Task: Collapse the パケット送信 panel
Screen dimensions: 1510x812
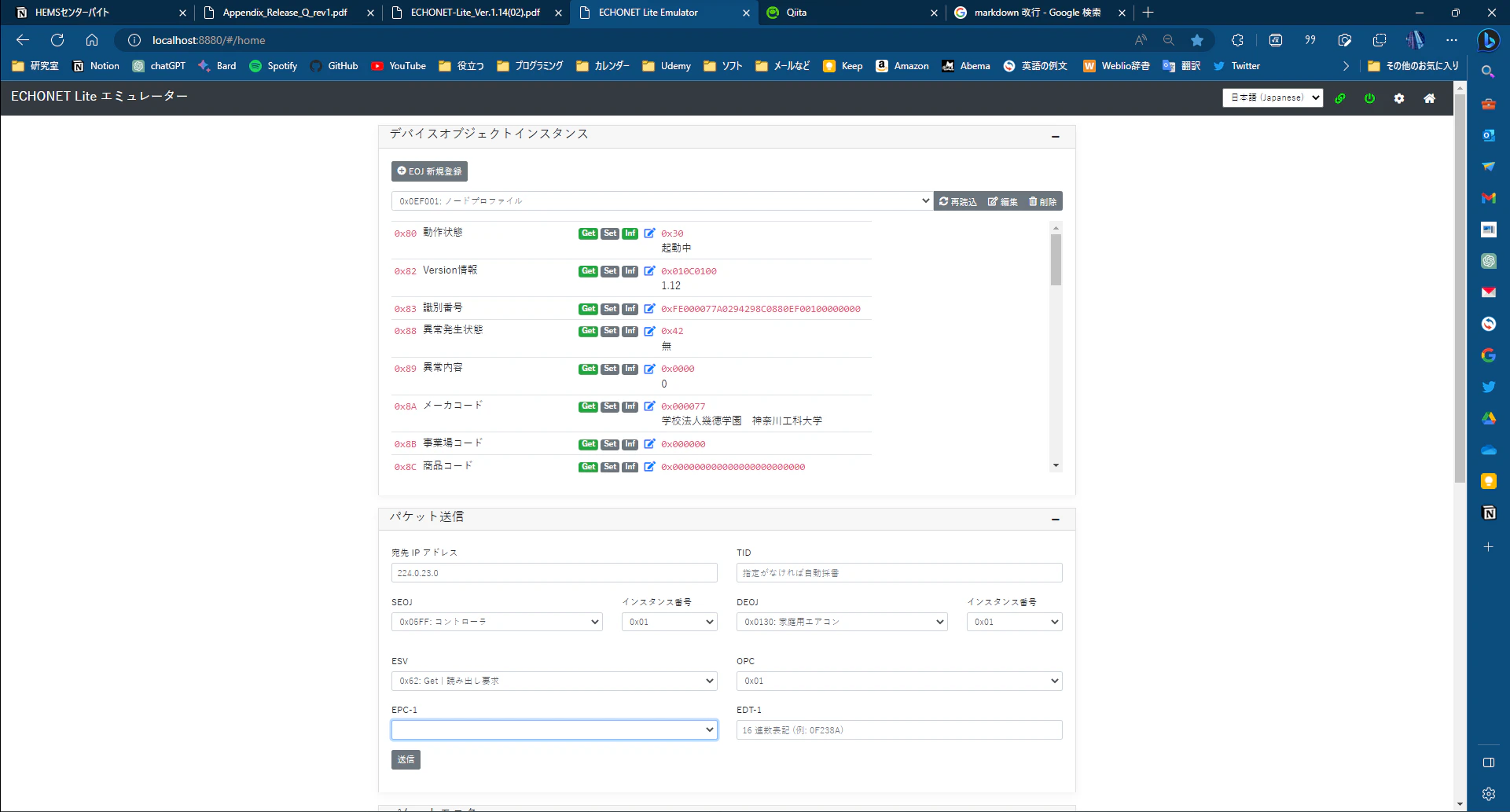Action: click(1056, 519)
